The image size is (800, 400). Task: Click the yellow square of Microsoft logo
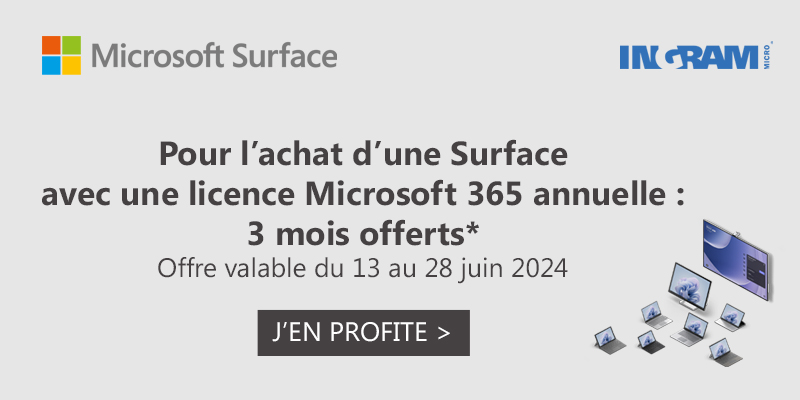(x=71, y=65)
